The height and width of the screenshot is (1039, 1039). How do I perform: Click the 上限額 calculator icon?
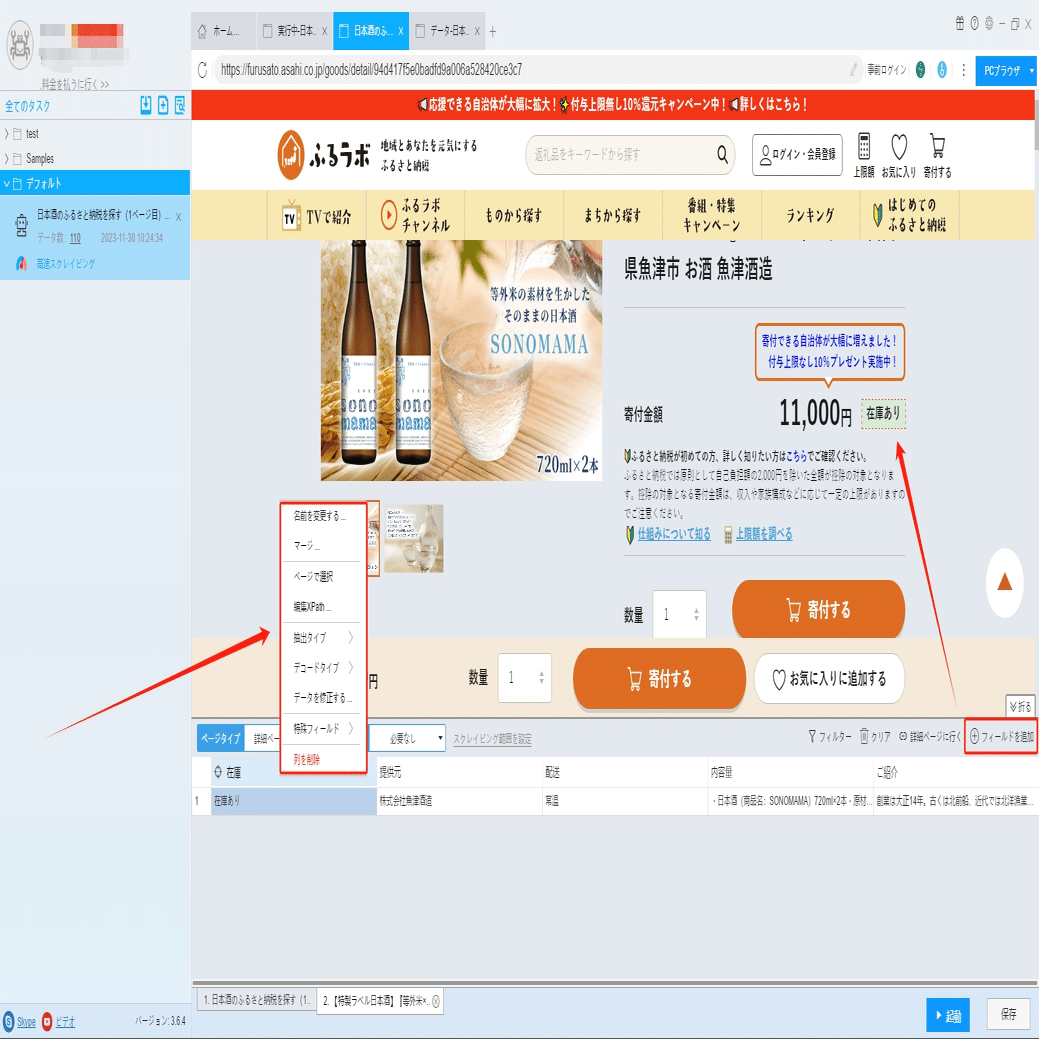pos(863,146)
